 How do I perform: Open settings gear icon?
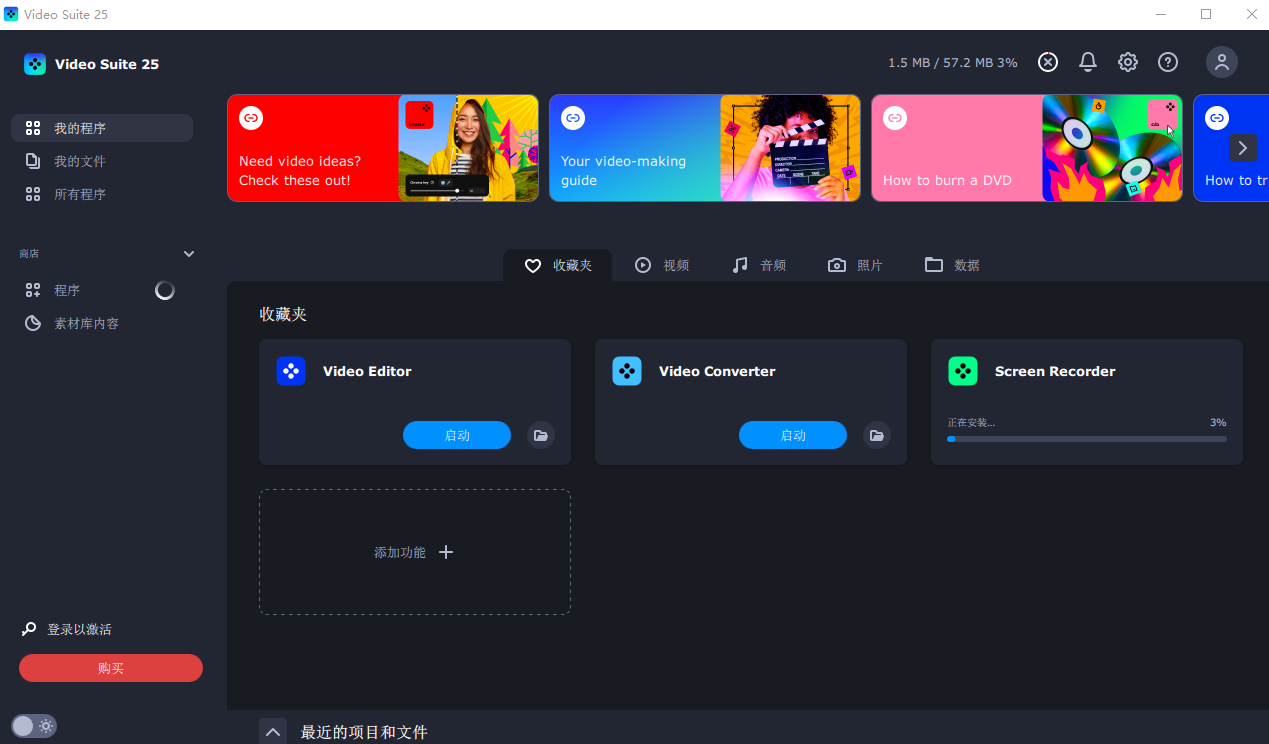[x=1128, y=62]
